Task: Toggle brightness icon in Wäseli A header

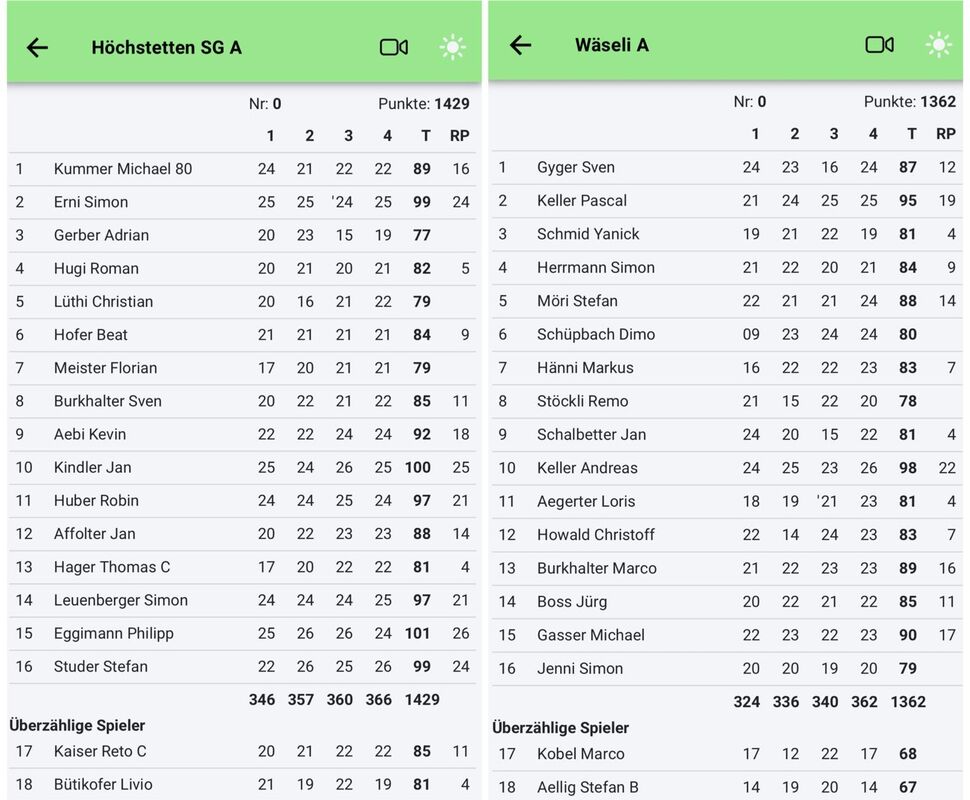Action: click(x=938, y=45)
